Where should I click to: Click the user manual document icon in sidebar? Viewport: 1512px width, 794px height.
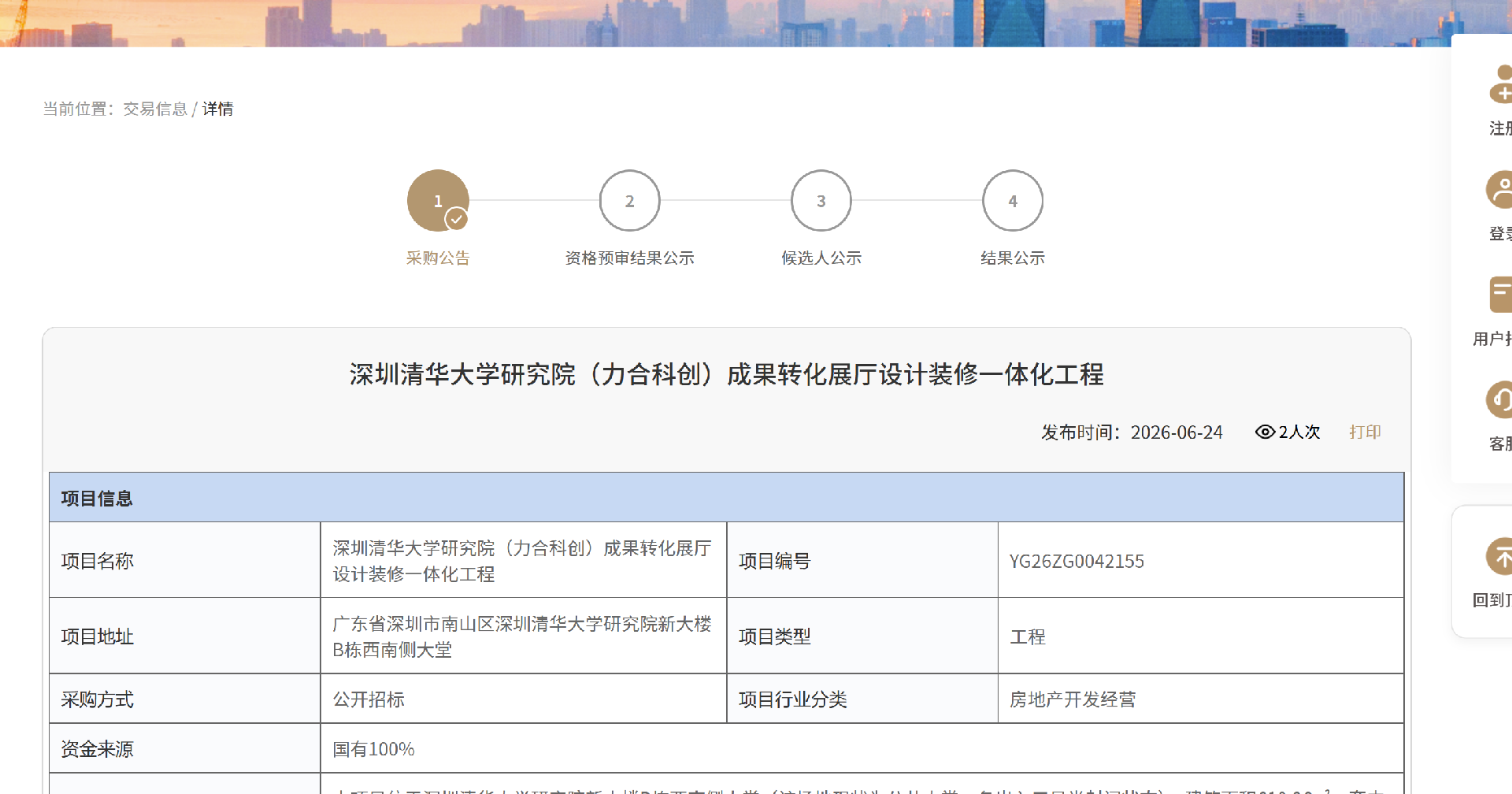click(1501, 295)
